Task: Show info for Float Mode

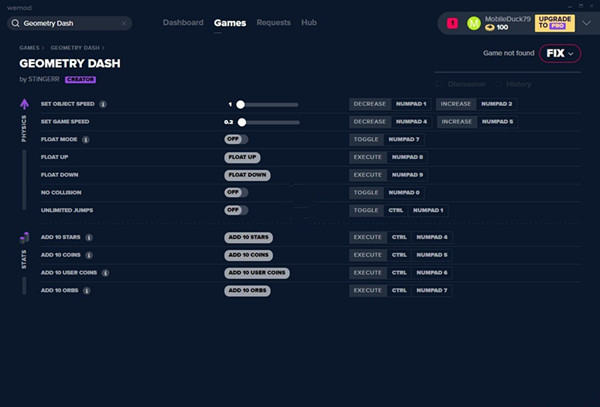Action: tap(86, 140)
